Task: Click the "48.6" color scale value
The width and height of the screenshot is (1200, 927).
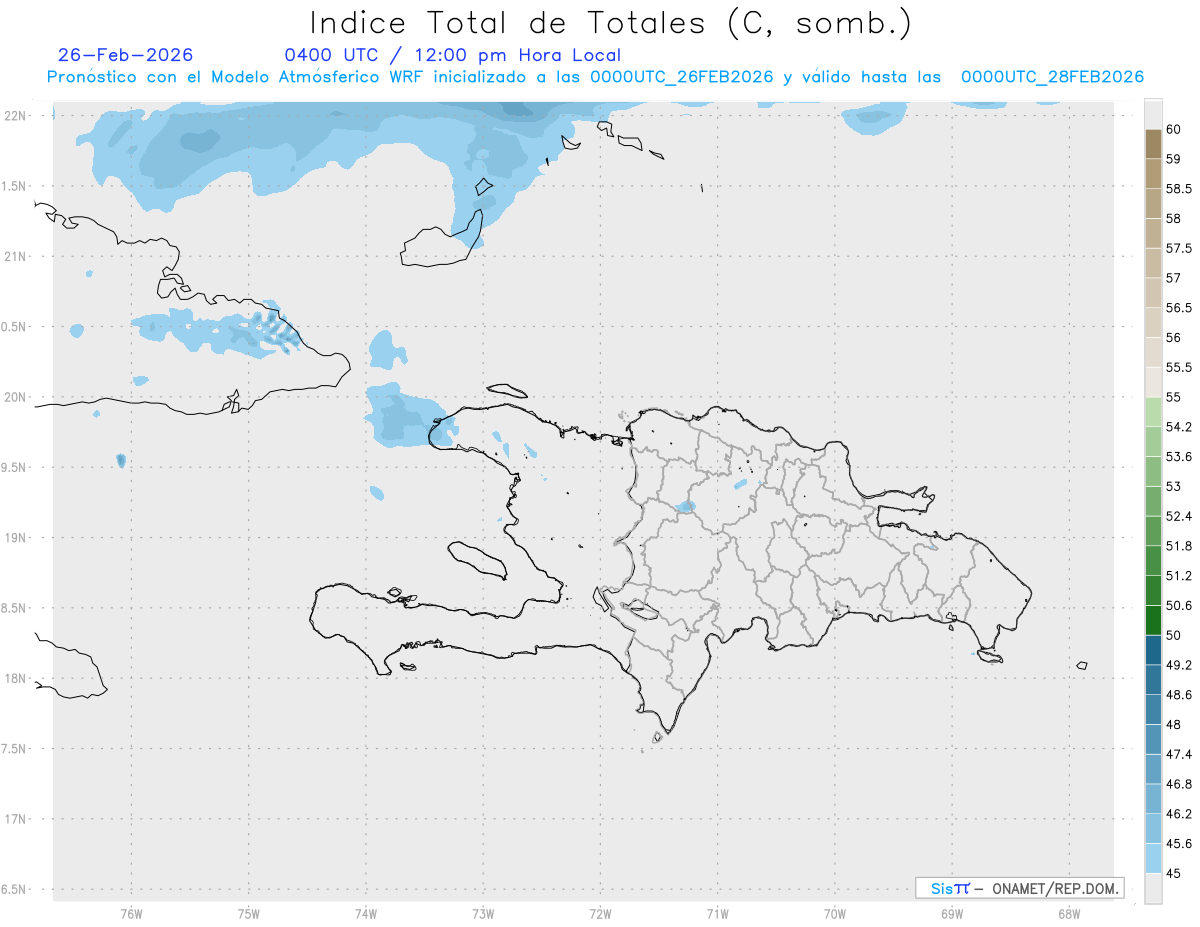Action: pos(1178,694)
